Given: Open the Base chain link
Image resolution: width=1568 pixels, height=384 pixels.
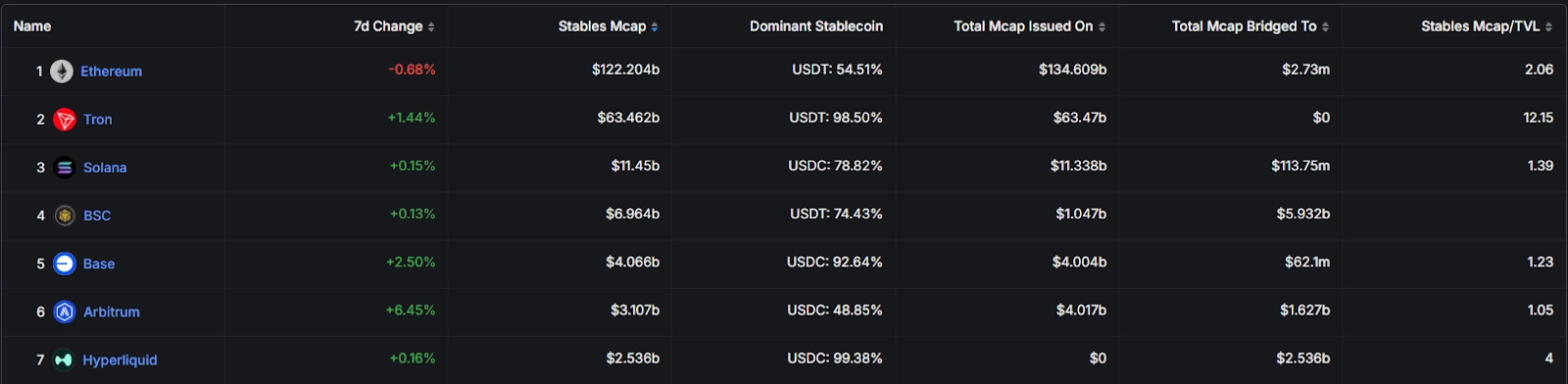Looking at the screenshot, I should (99, 264).
